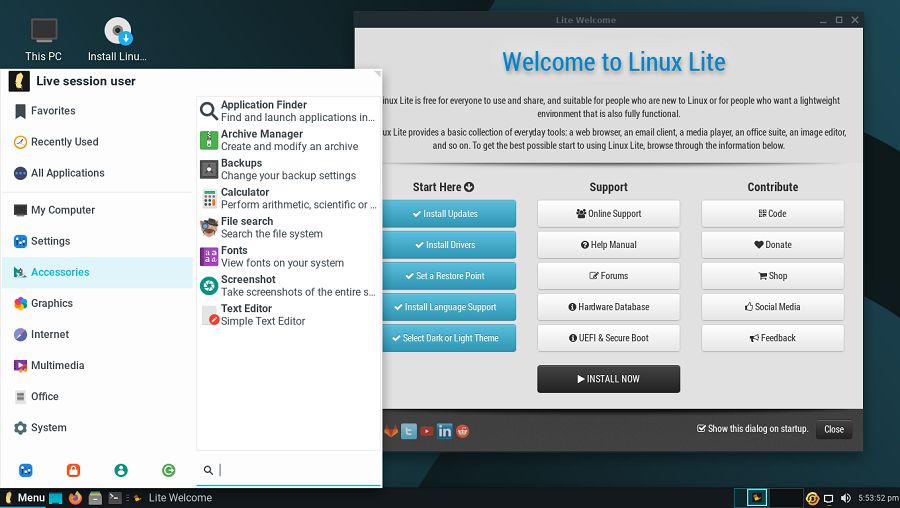Click the blue settings icon at menu bottom
Screen dimensions: 900x508
point(26,470)
